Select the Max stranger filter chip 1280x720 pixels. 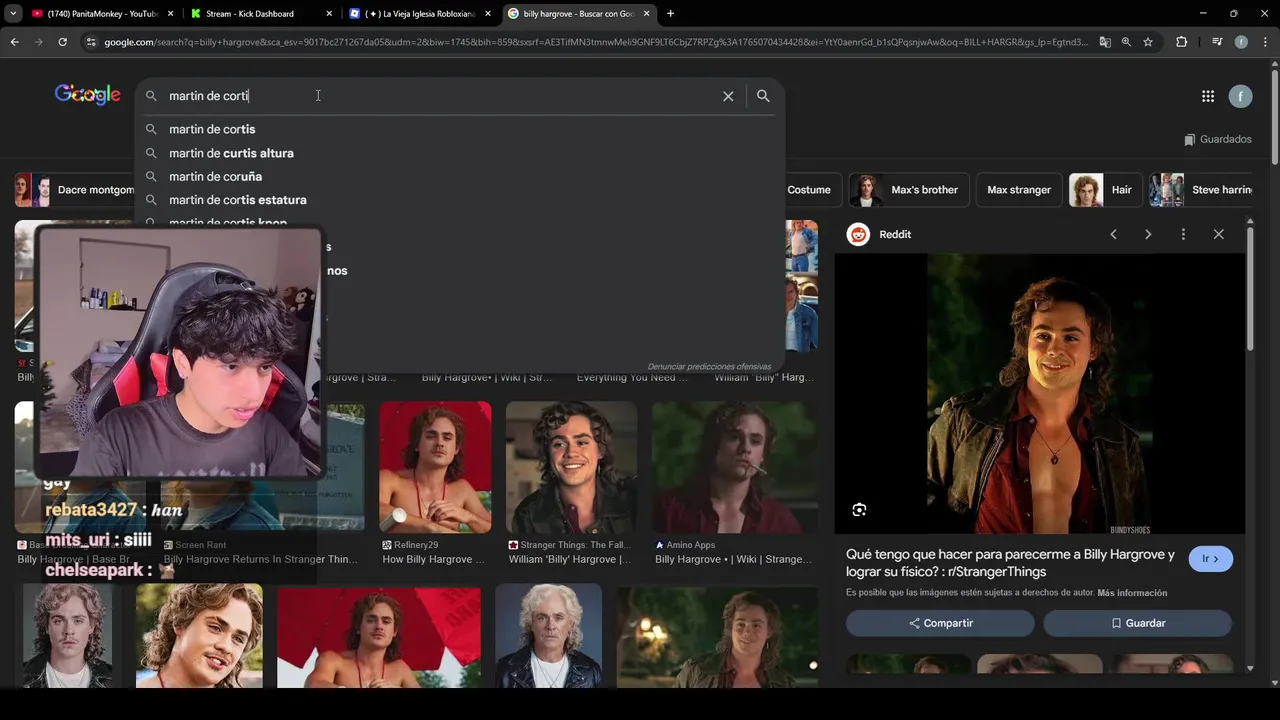coord(1019,190)
